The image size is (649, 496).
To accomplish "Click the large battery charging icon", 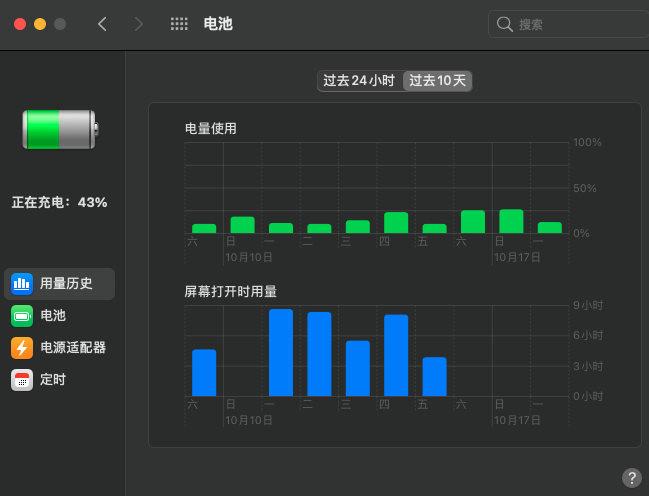I will [x=60, y=130].
